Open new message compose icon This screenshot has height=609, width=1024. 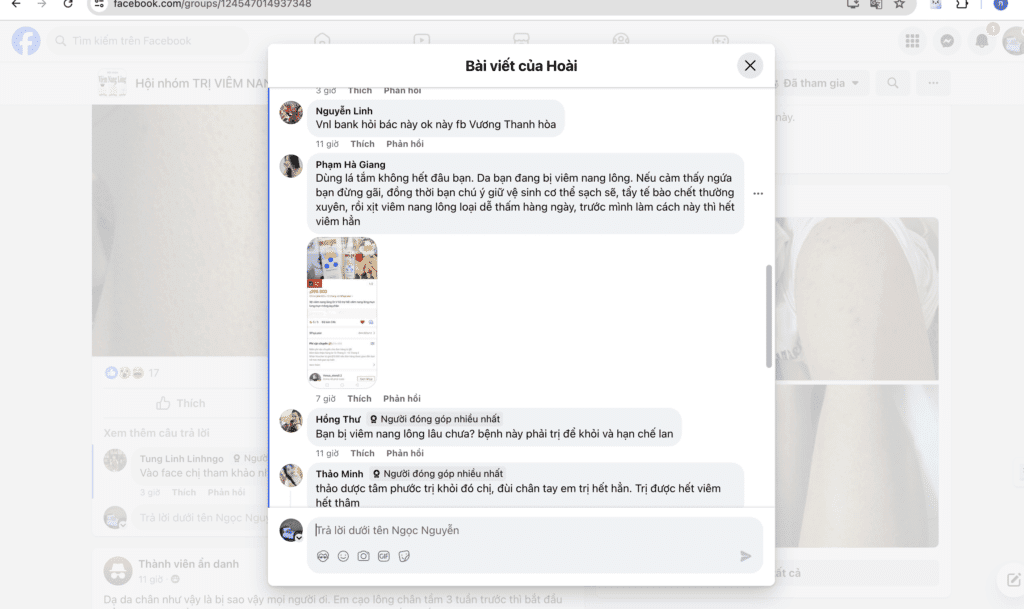click(x=1013, y=580)
